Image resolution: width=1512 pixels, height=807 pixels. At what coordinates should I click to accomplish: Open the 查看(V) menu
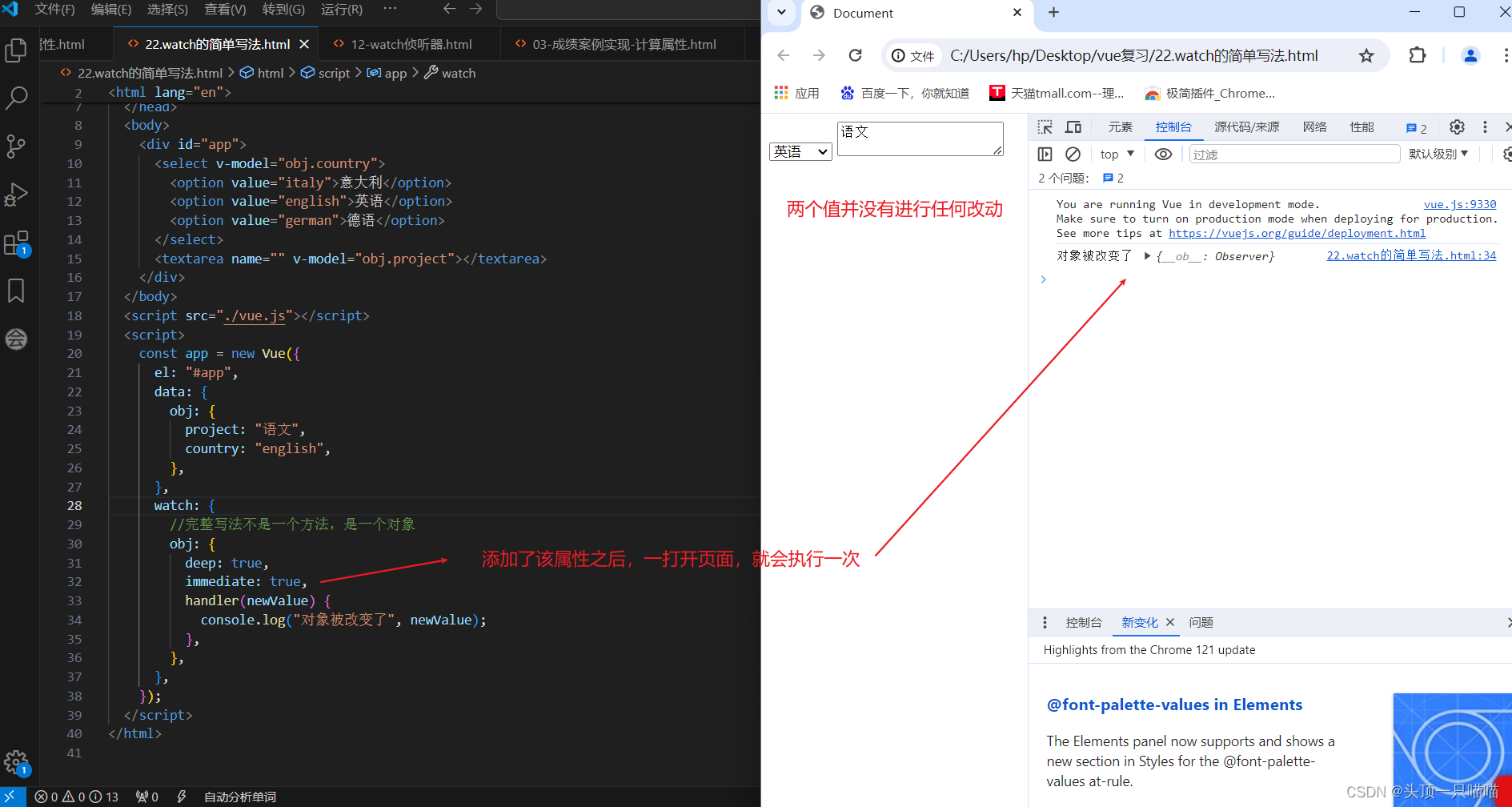[x=226, y=10]
